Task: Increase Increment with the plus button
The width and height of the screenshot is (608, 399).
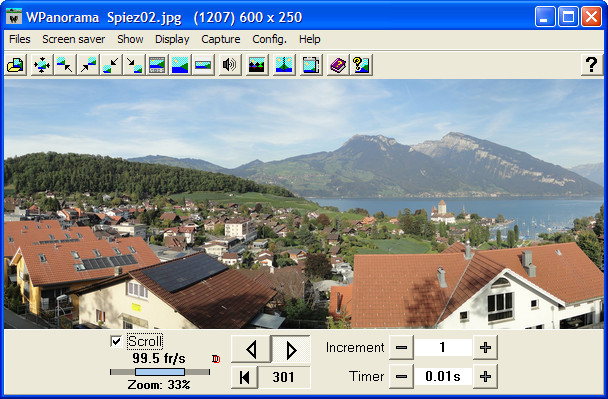Action: 485,347
